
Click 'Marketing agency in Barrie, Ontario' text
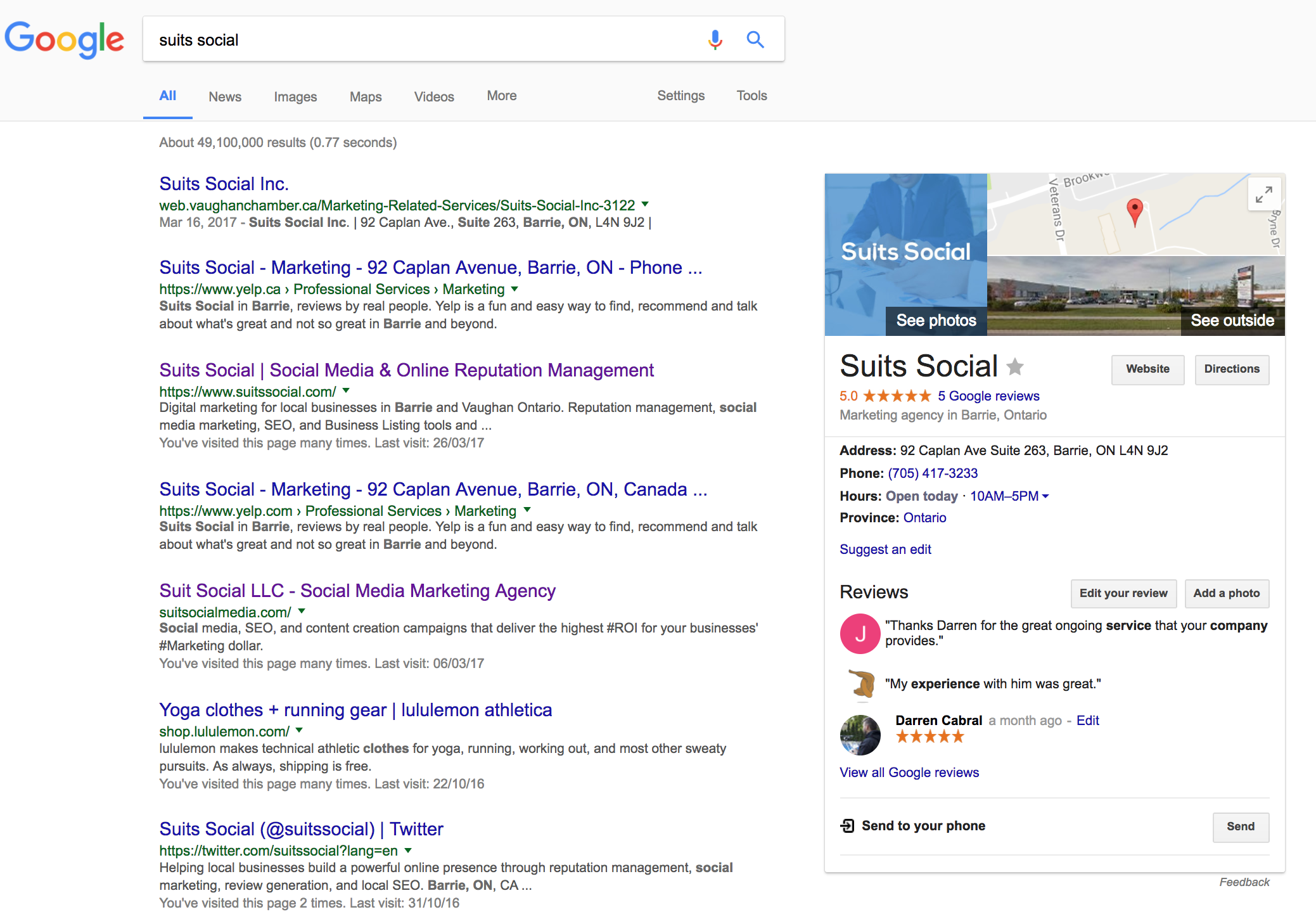pos(943,415)
